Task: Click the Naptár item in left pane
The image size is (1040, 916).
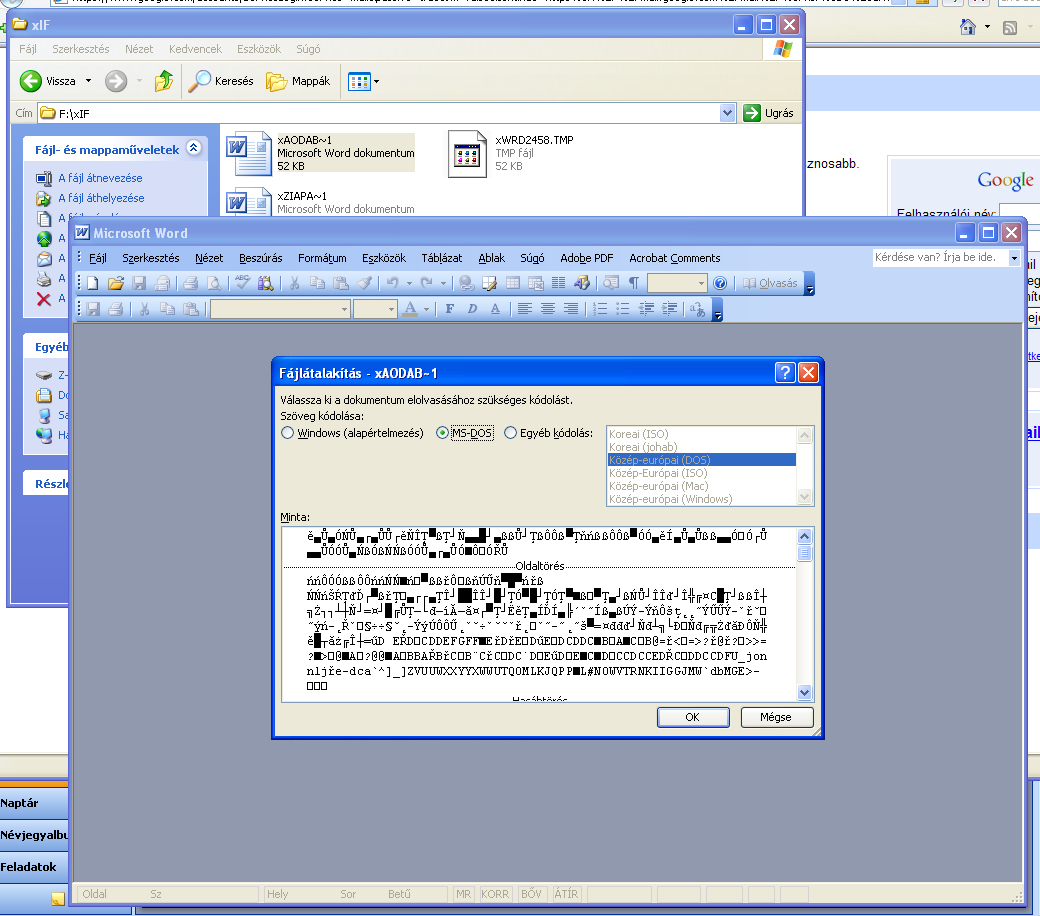Action: click(x=34, y=803)
